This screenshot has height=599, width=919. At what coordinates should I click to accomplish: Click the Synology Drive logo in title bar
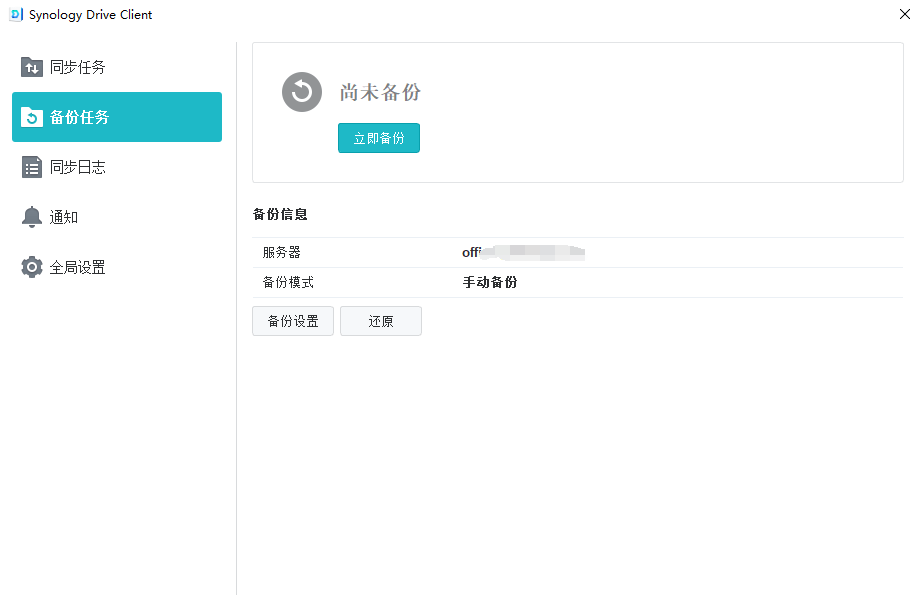(15, 15)
